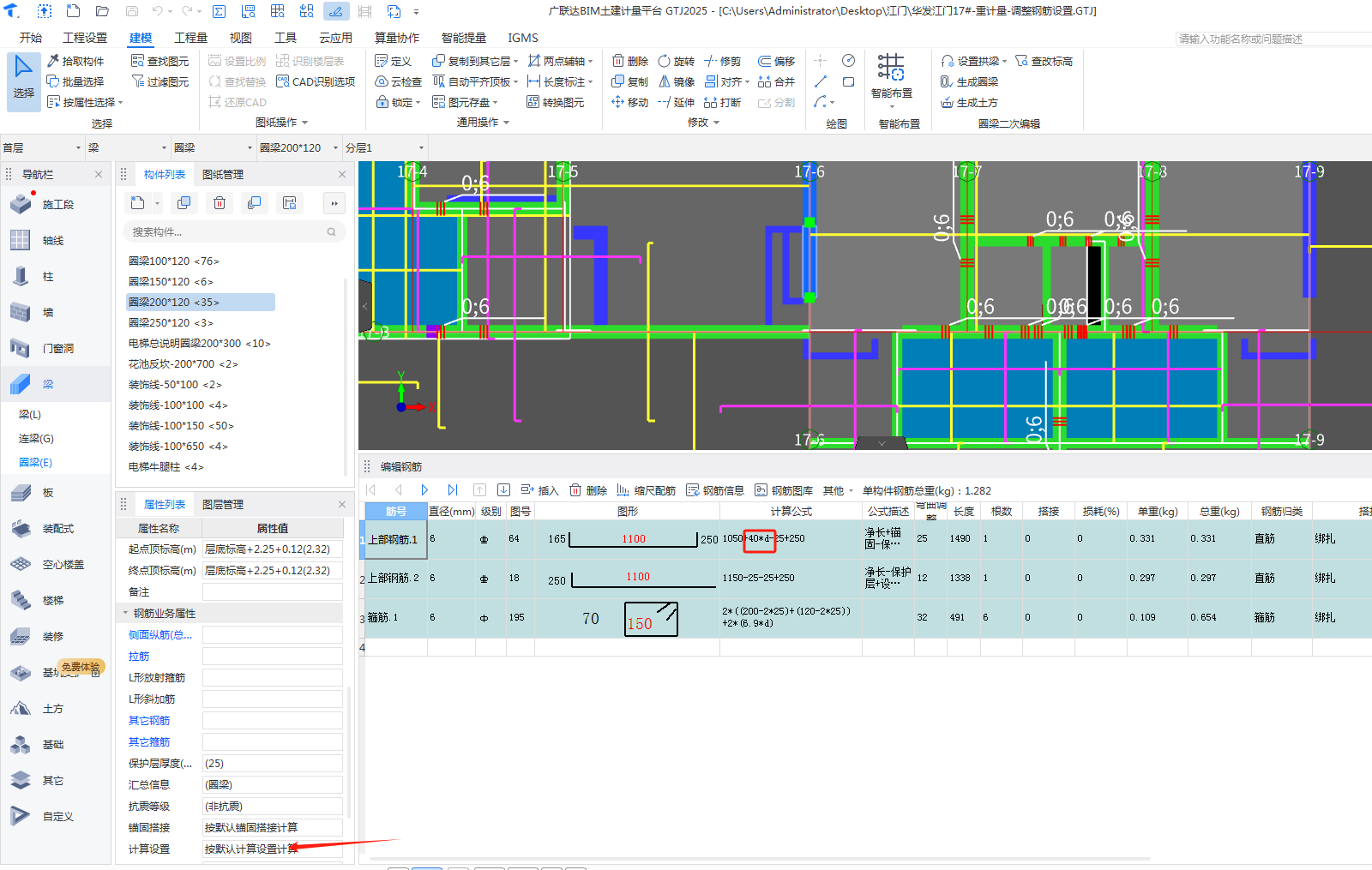Click 两点辅轴 two-point auxiliary axis
The height and width of the screenshot is (870, 1372).
click(x=558, y=61)
